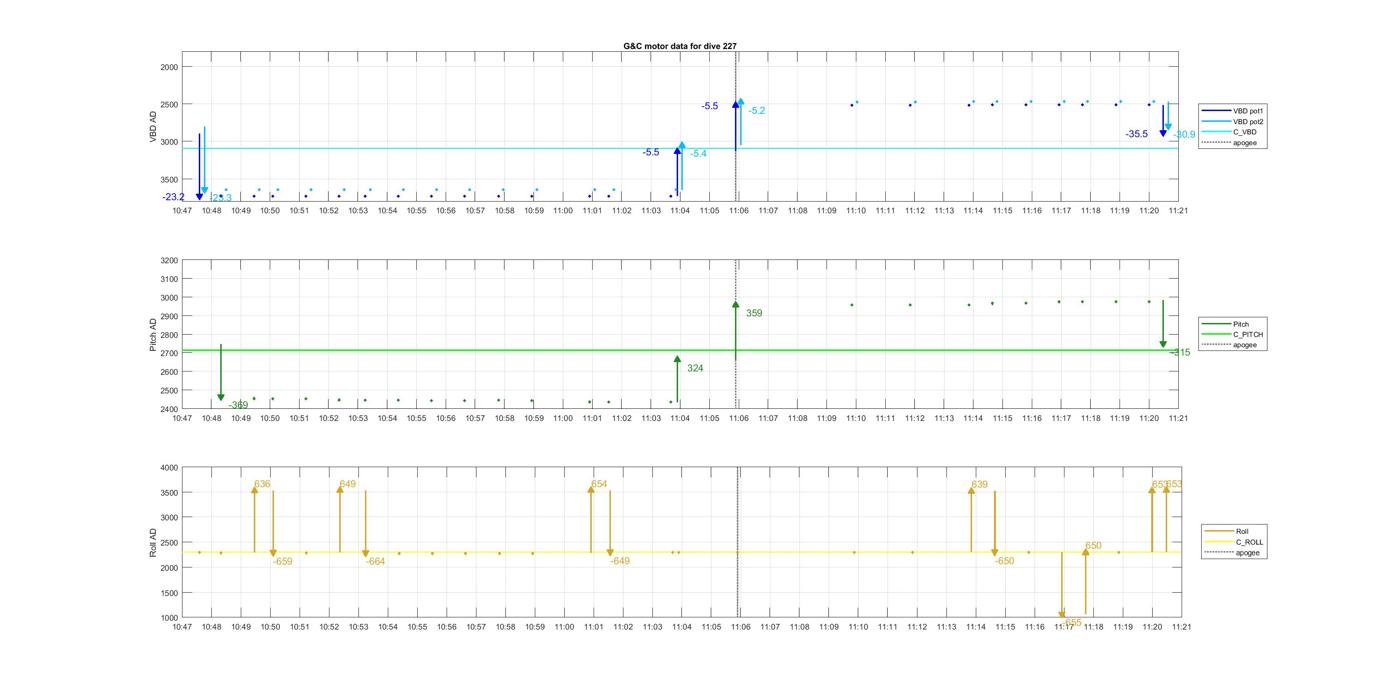Click the '3200' tick on Pitch axis

coord(169,261)
